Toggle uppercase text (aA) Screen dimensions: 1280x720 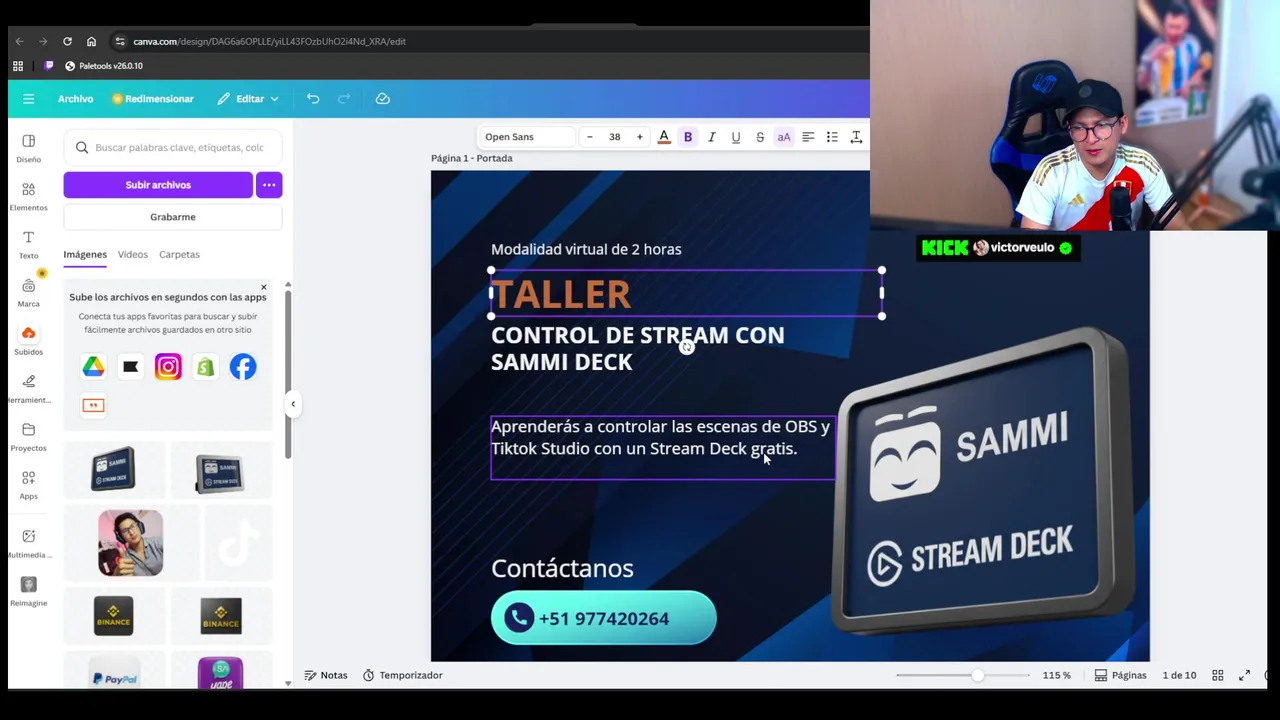pyautogui.click(x=784, y=137)
